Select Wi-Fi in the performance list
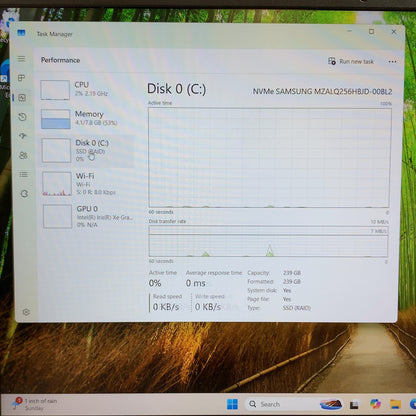 click(x=88, y=184)
